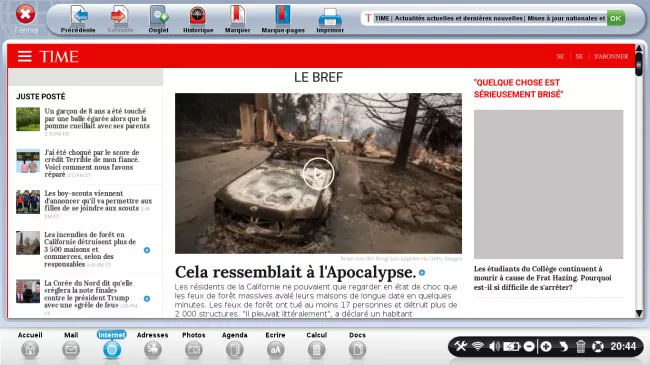
Task: Open settings with the wrench-and-hammer tray icon
Action: point(461,346)
